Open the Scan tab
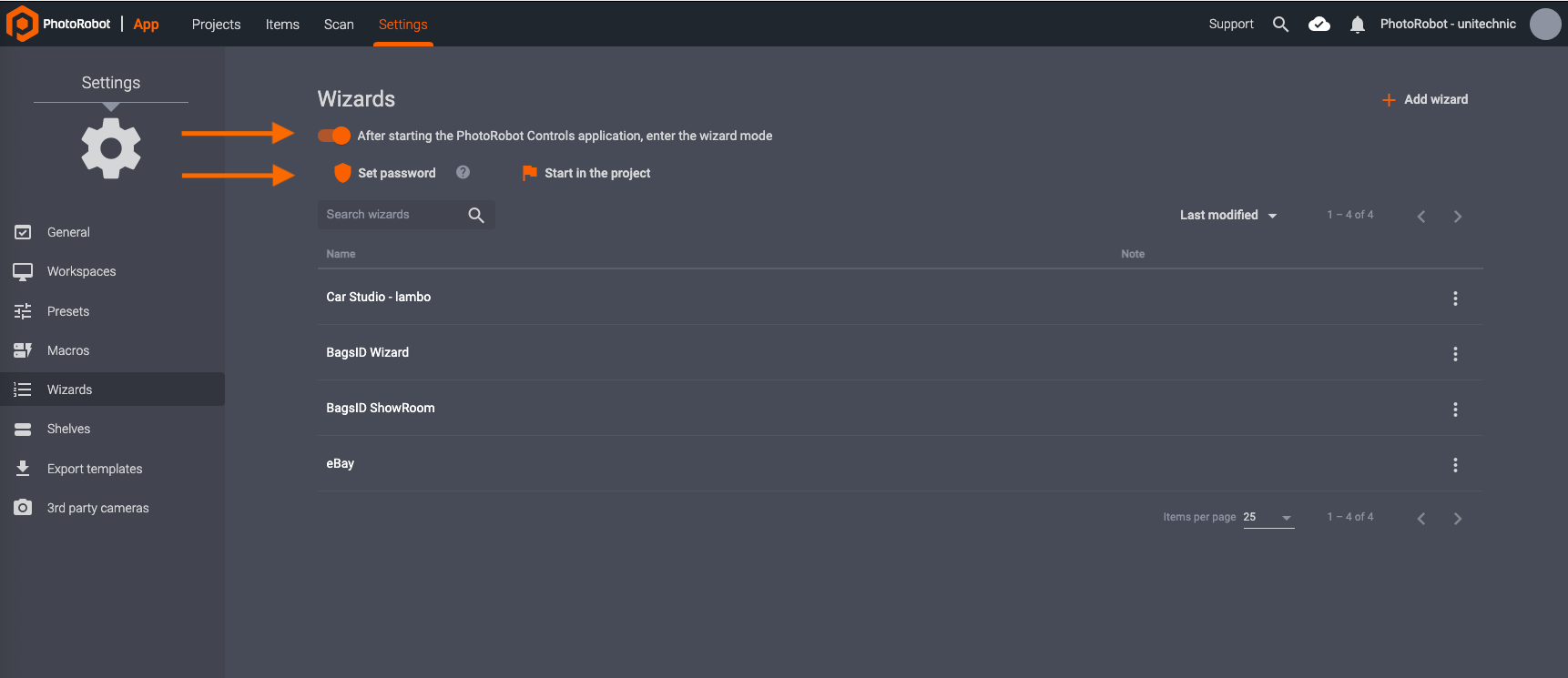The height and width of the screenshot is (678, 1568). (339, 25)
